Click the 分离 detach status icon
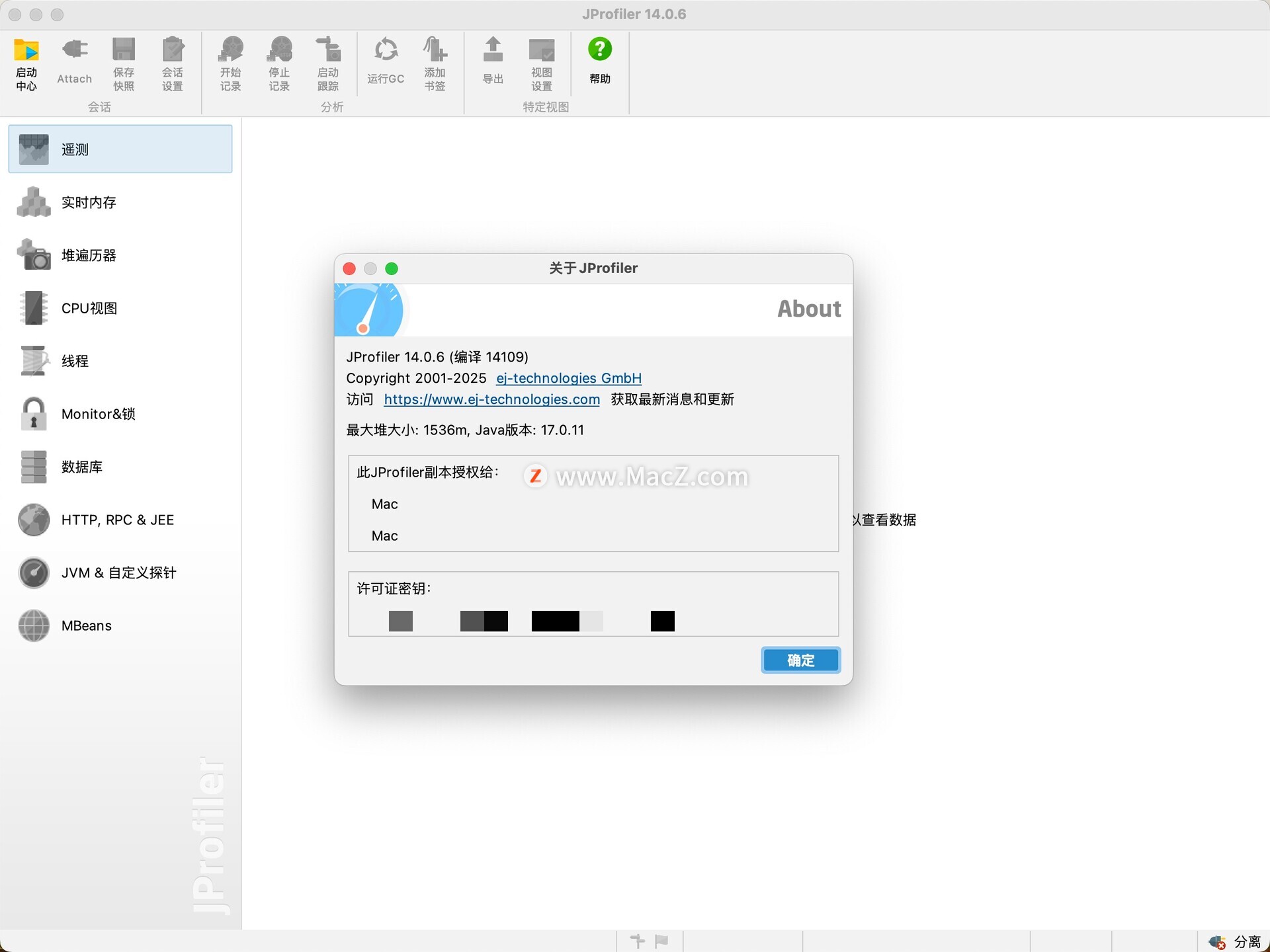This screenshot has height=952, width=1270. [x=1217, y=941]
